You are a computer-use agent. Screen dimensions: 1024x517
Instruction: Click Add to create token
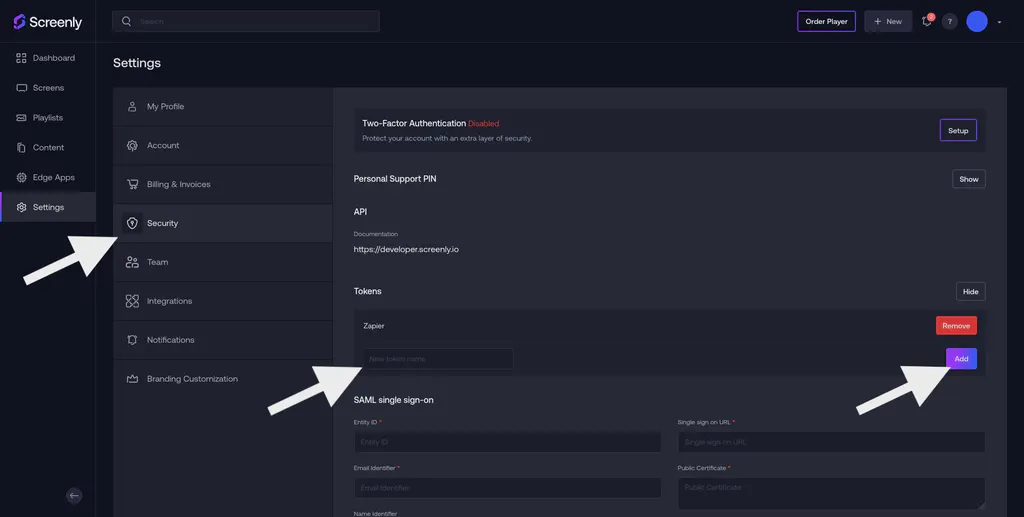click(x=961, y=359)
